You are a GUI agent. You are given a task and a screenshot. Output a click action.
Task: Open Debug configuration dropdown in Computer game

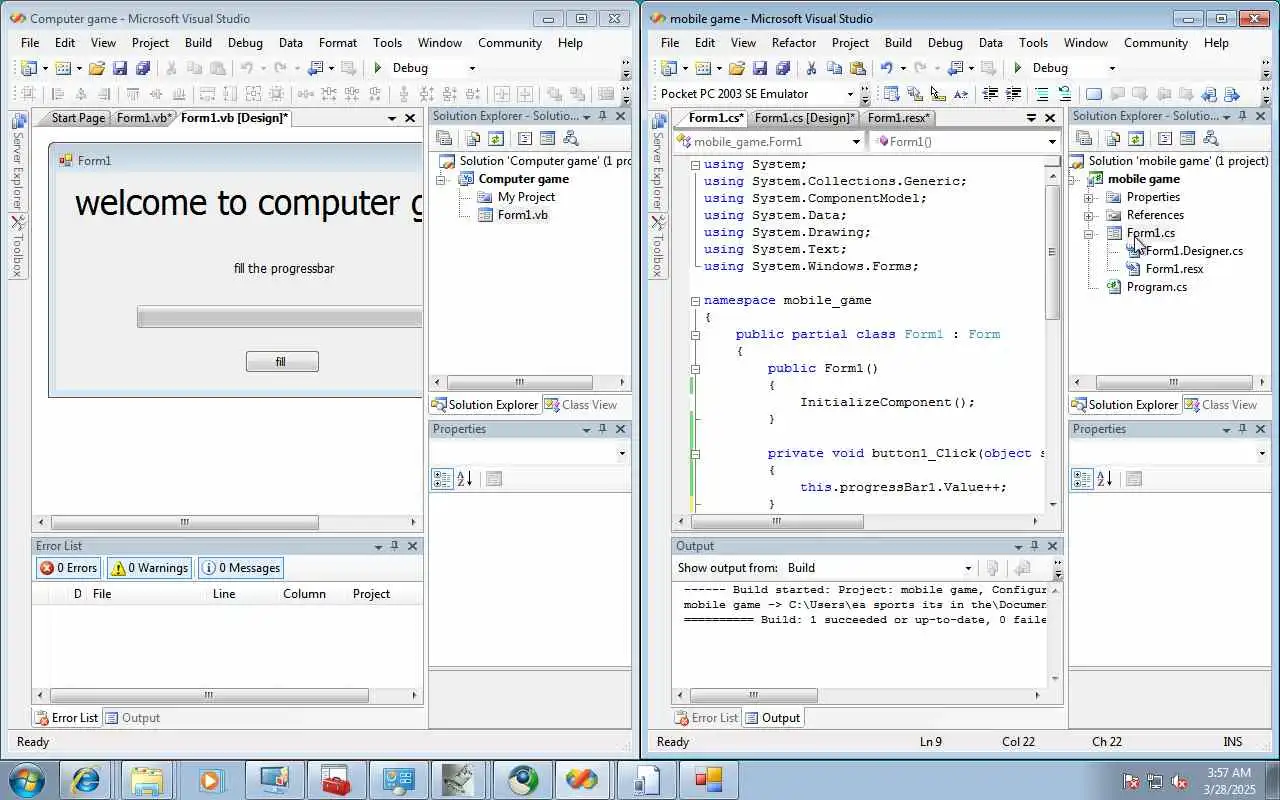[x=472, y=68]
